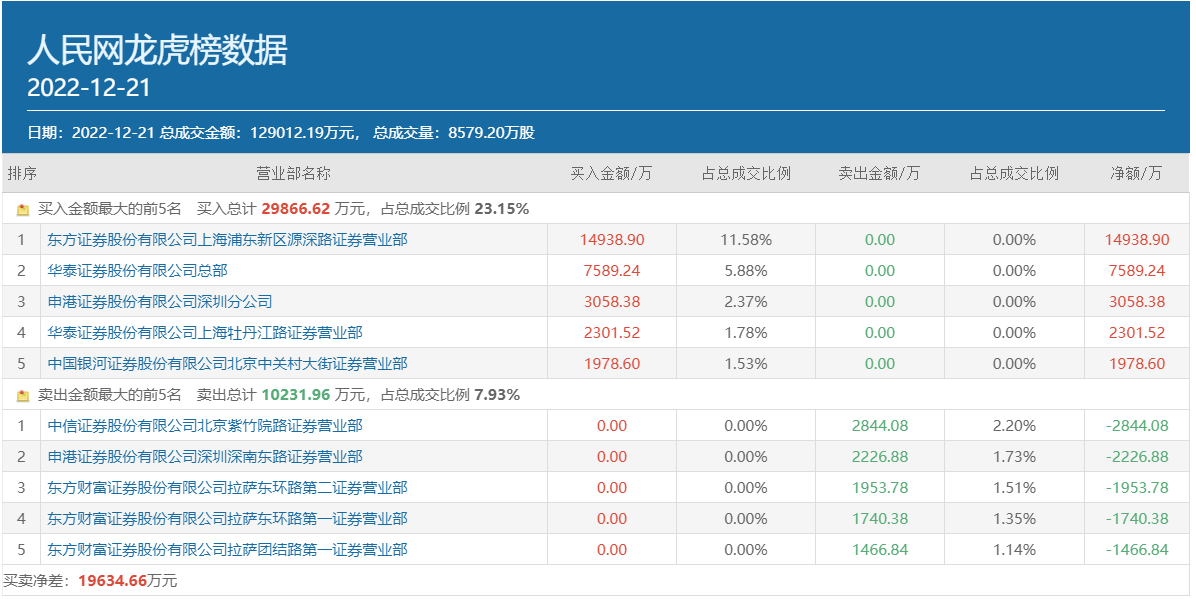Click the icon beside 买入金额最大的前5名

pos(23,210)
